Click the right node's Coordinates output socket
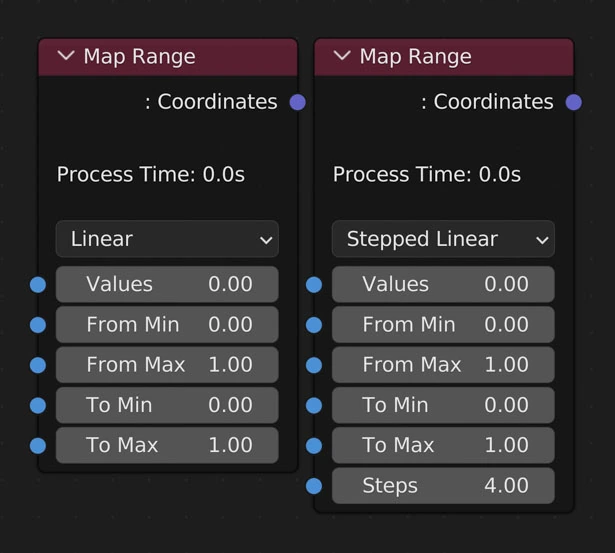The width and height of the screenshot is (615, 553). point(573,102)
